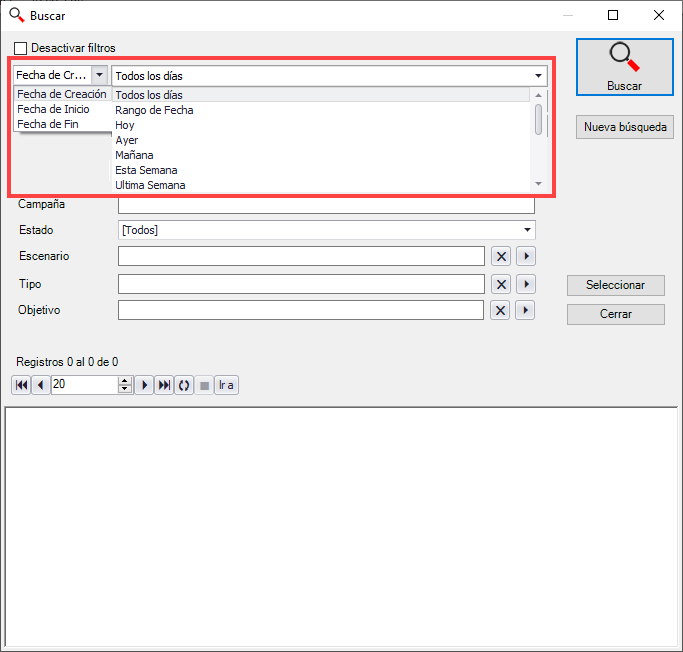Choose Fecha de Fin from the list
Viewport: 683px width, 652px height.
tap(62, 124)
